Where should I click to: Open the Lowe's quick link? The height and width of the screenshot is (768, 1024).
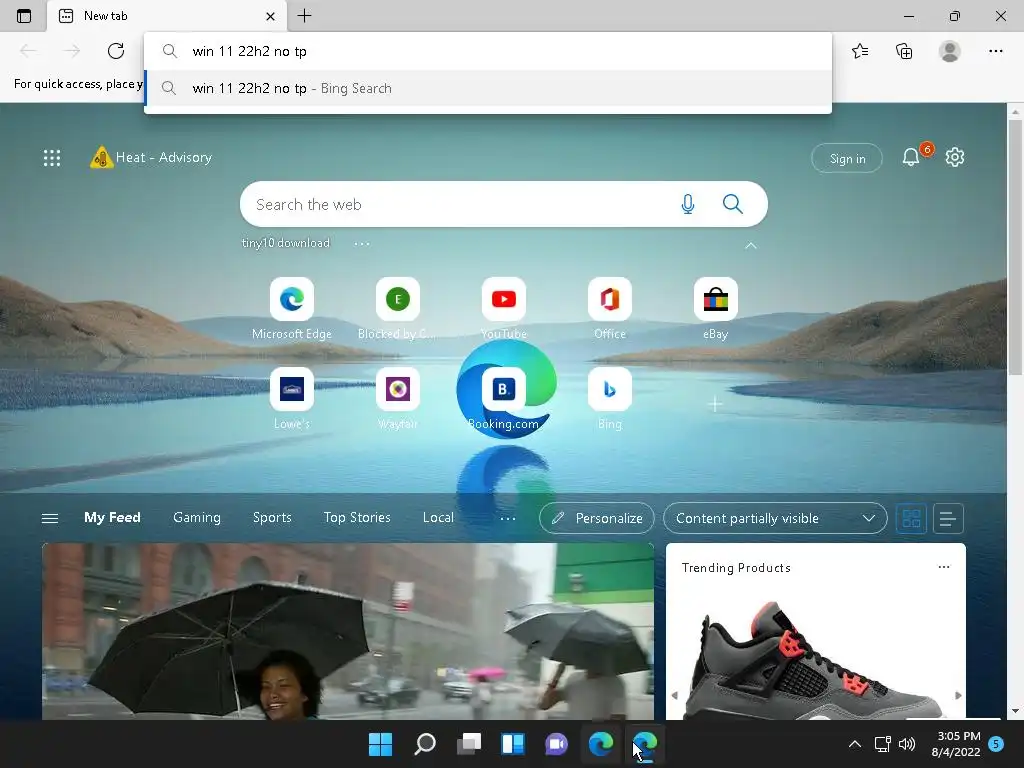click(292, 398)
